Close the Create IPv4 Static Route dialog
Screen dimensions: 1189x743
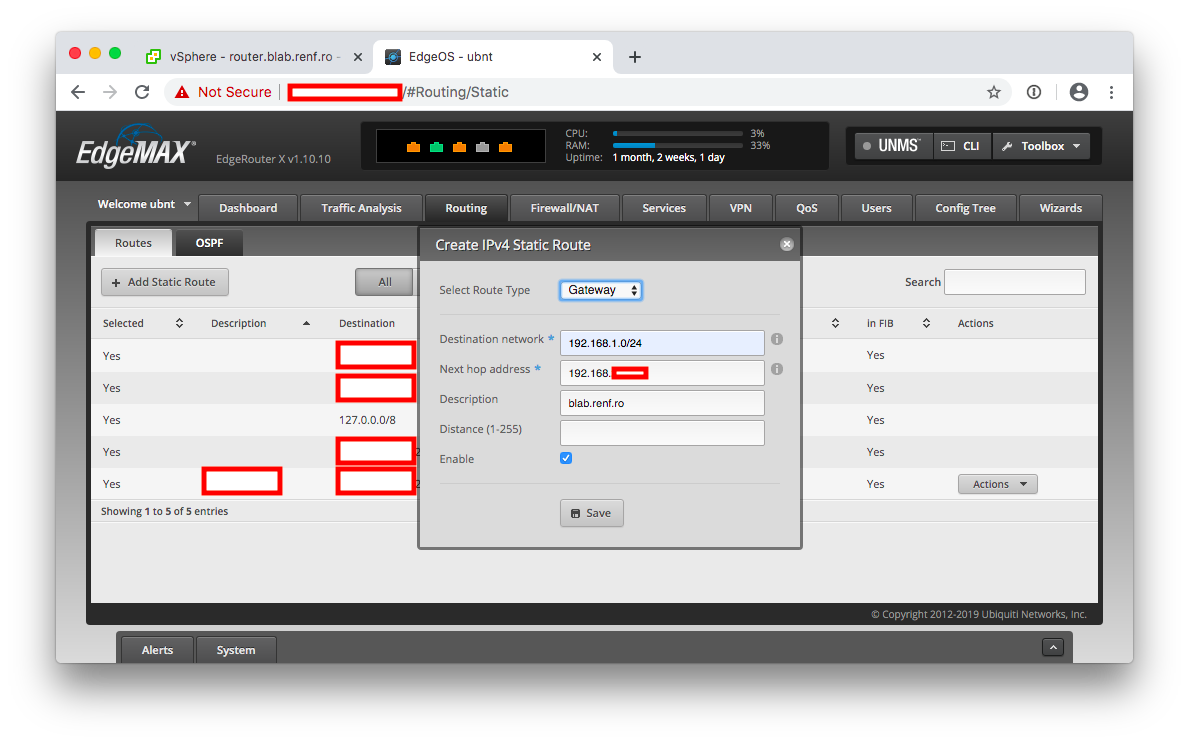786,244
